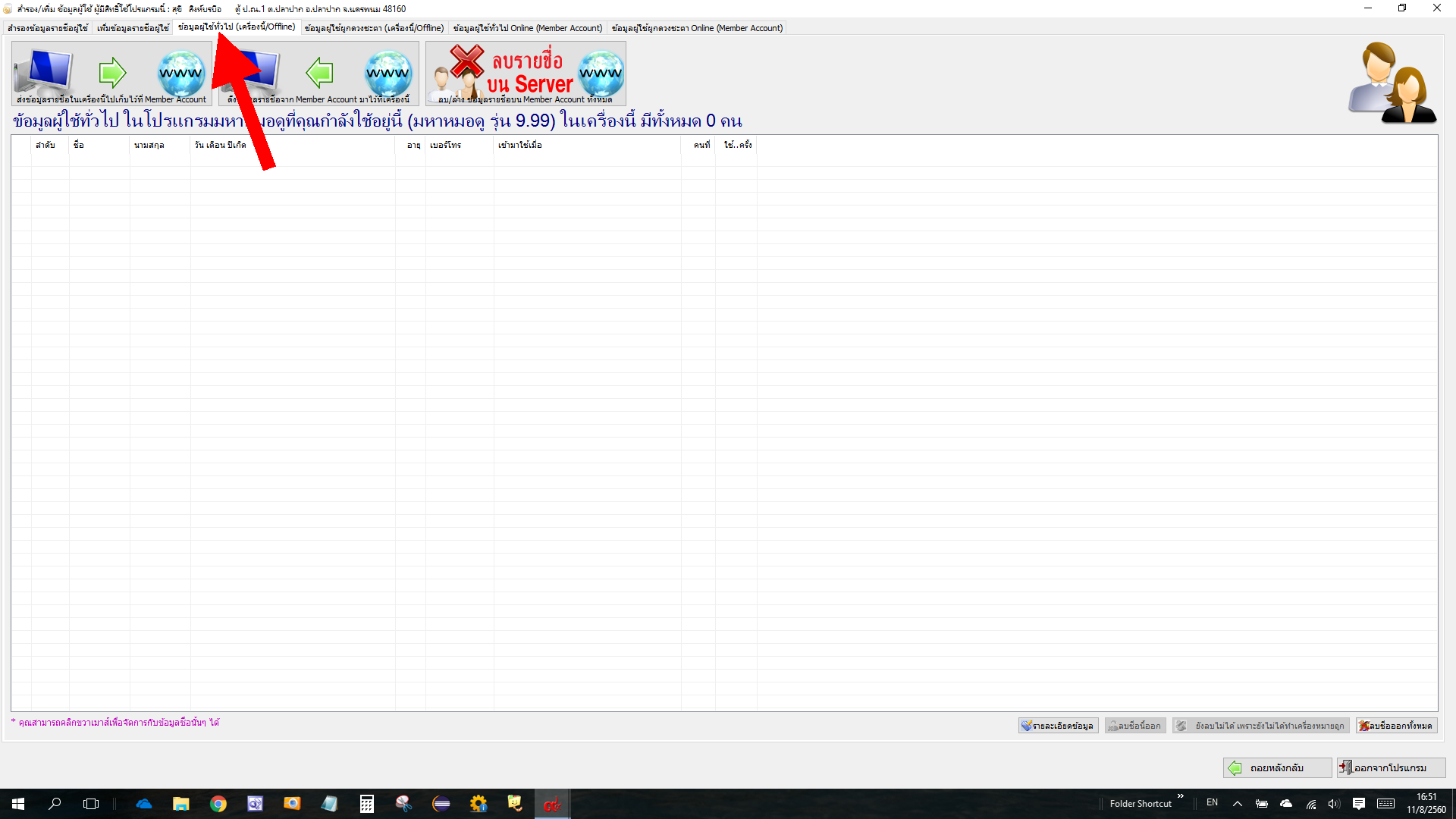Screen dimensions: 1456x819
Task: Expand Folder Shortcut toolbar chevron
Action: (x=1180, y=796)
